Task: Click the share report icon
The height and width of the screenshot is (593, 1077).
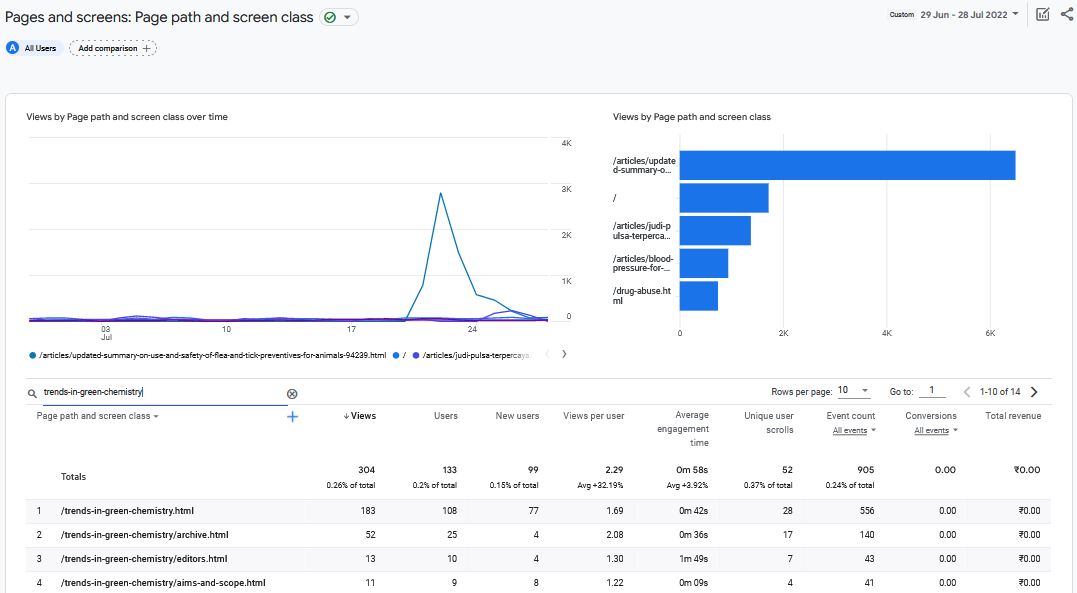Action: tap(1066, 14)
